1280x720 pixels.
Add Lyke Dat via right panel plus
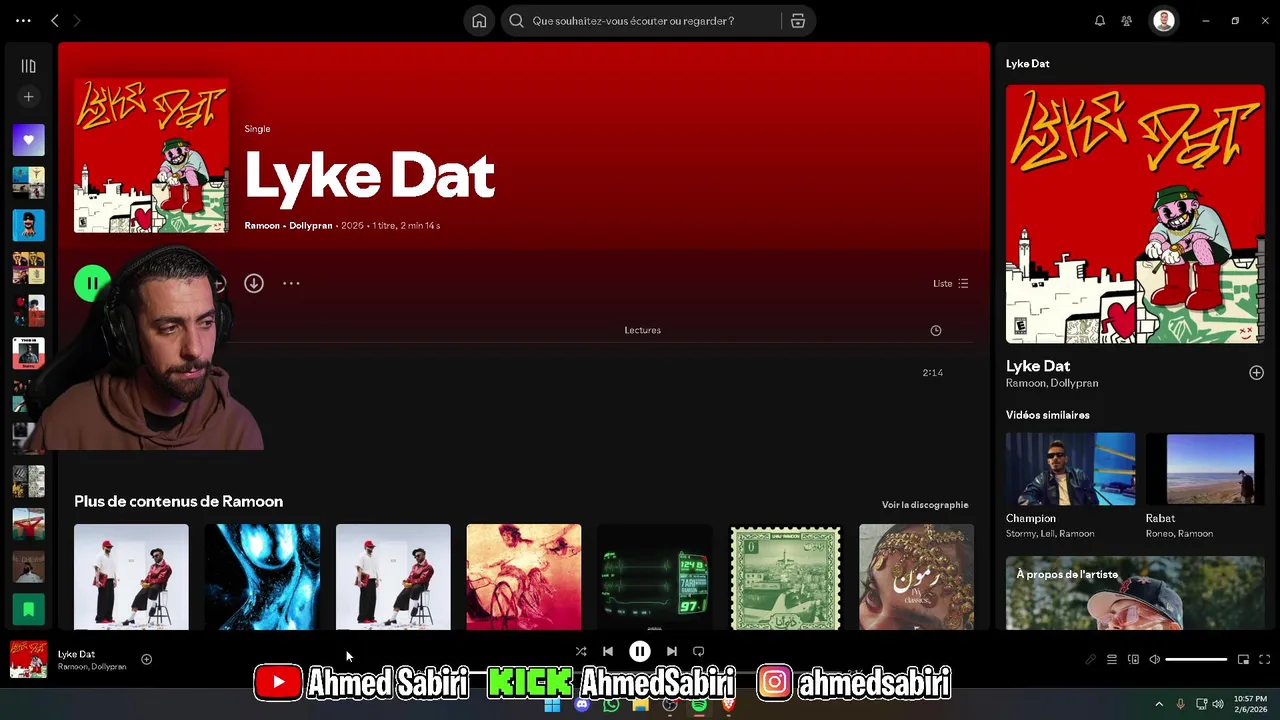point(1256,373)
